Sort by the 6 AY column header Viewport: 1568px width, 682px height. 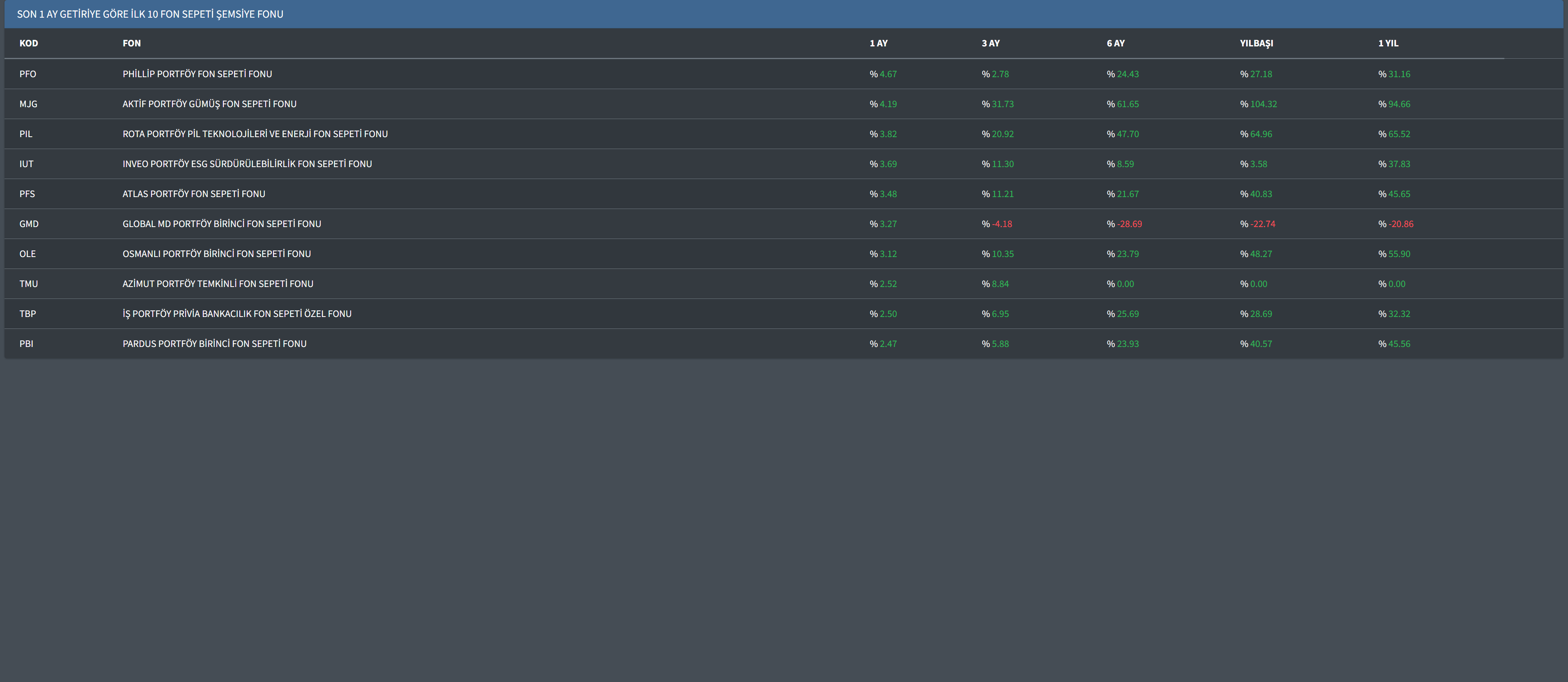point(1115,43)
